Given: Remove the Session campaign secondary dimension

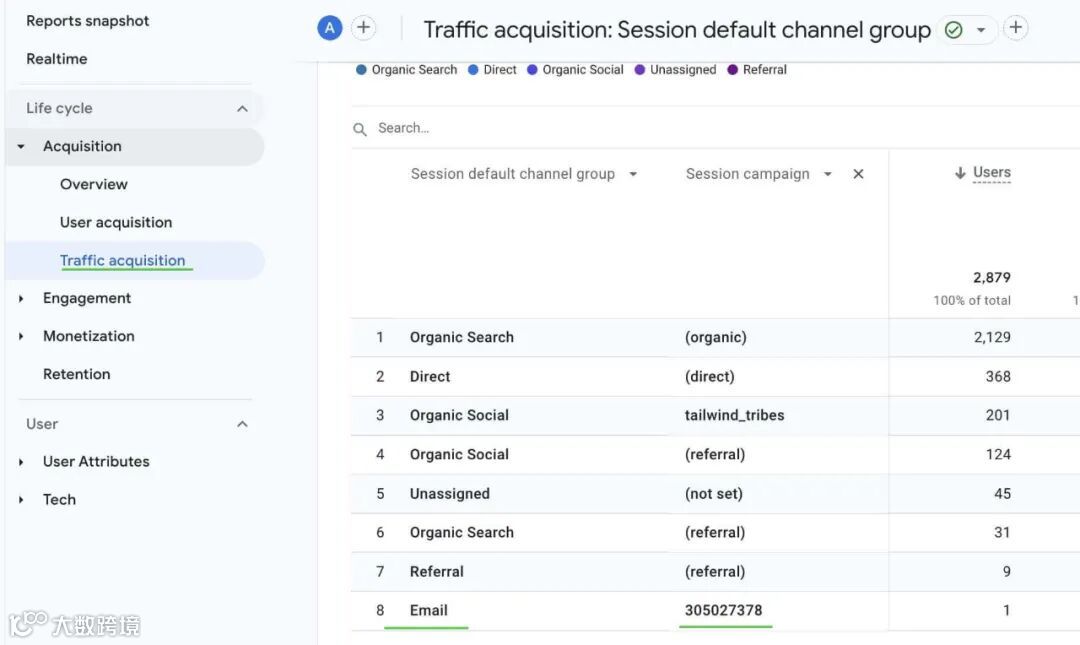Looking at the screenshot, I should click(858, 174).
